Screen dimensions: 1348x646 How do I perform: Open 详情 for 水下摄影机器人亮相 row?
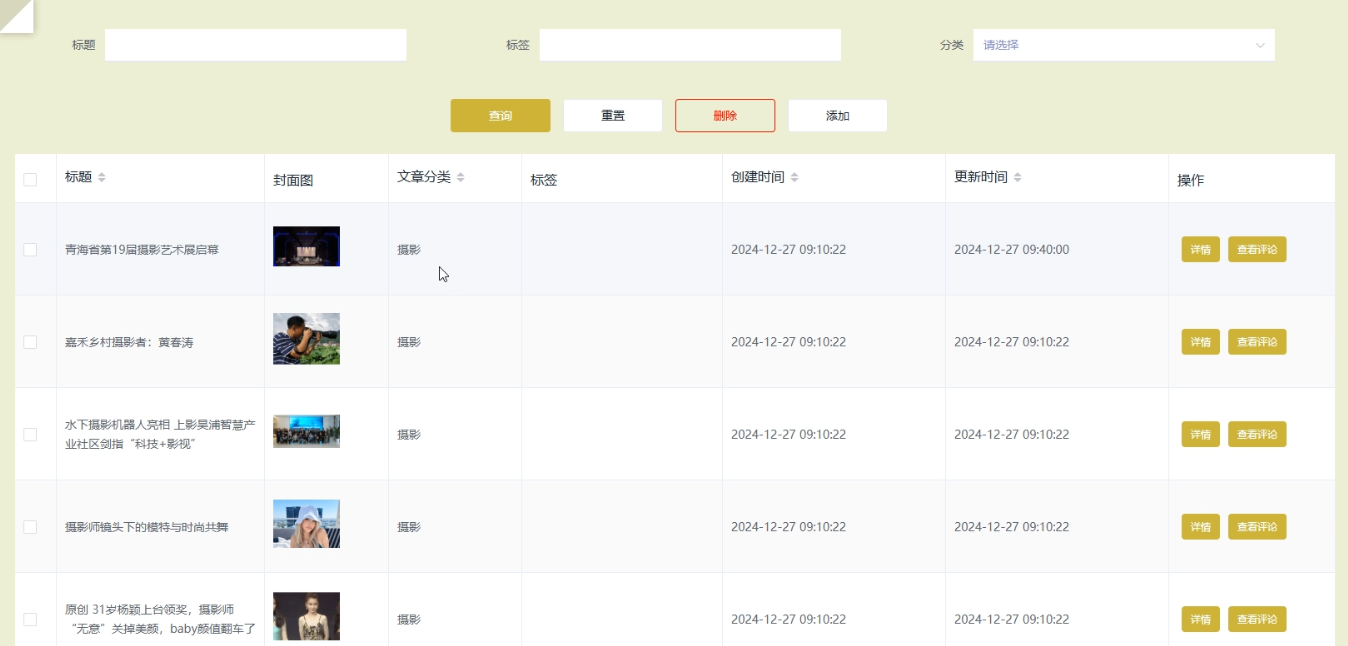pos(1201,434)
